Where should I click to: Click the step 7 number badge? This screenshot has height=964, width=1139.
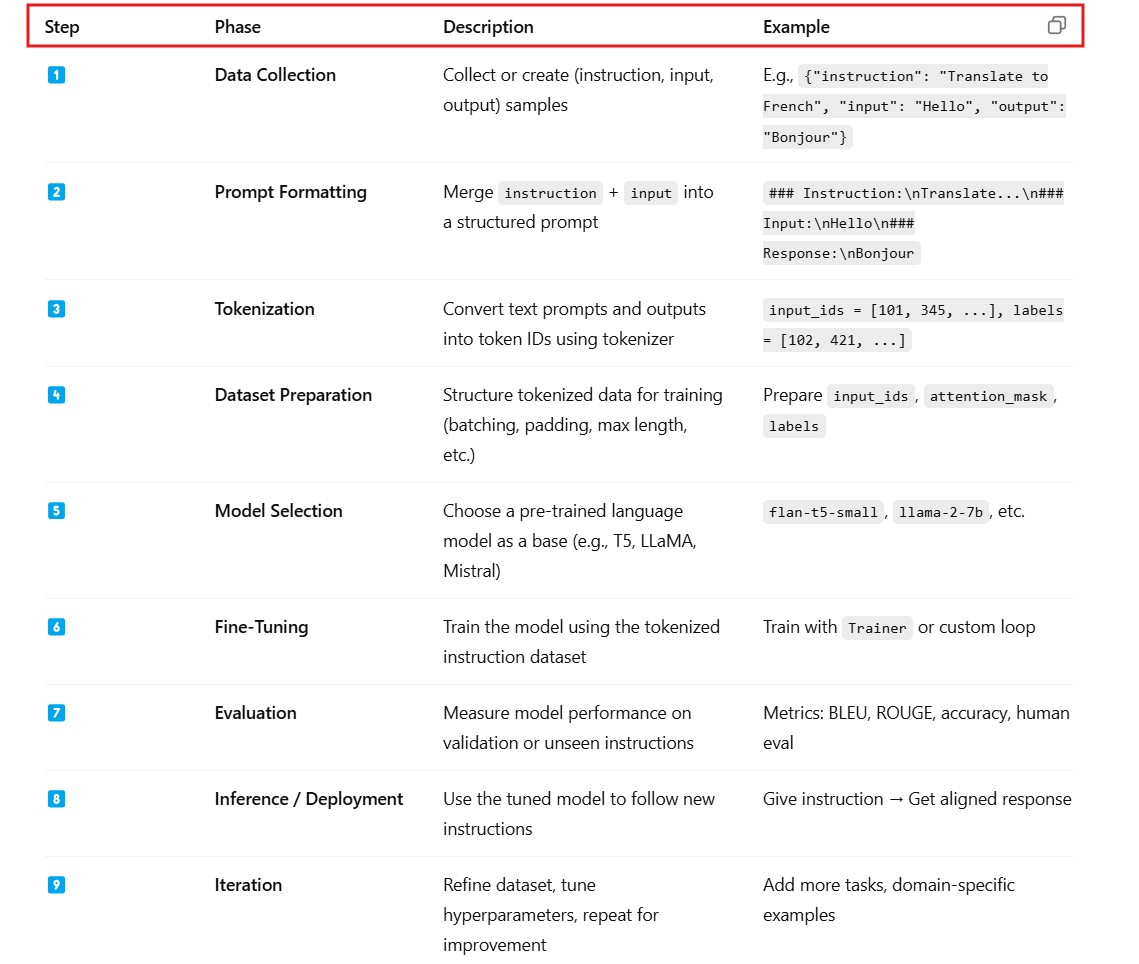point(56,713)
